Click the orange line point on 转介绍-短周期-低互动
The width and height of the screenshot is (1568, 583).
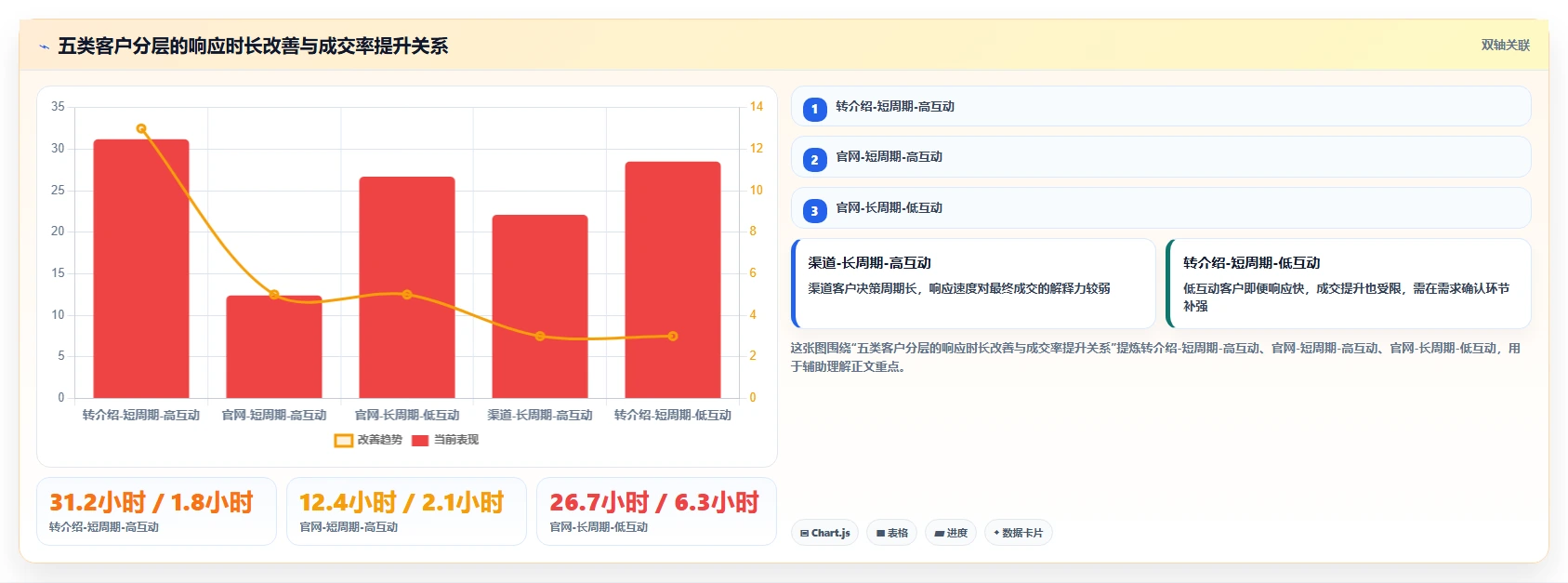[673, 337]
